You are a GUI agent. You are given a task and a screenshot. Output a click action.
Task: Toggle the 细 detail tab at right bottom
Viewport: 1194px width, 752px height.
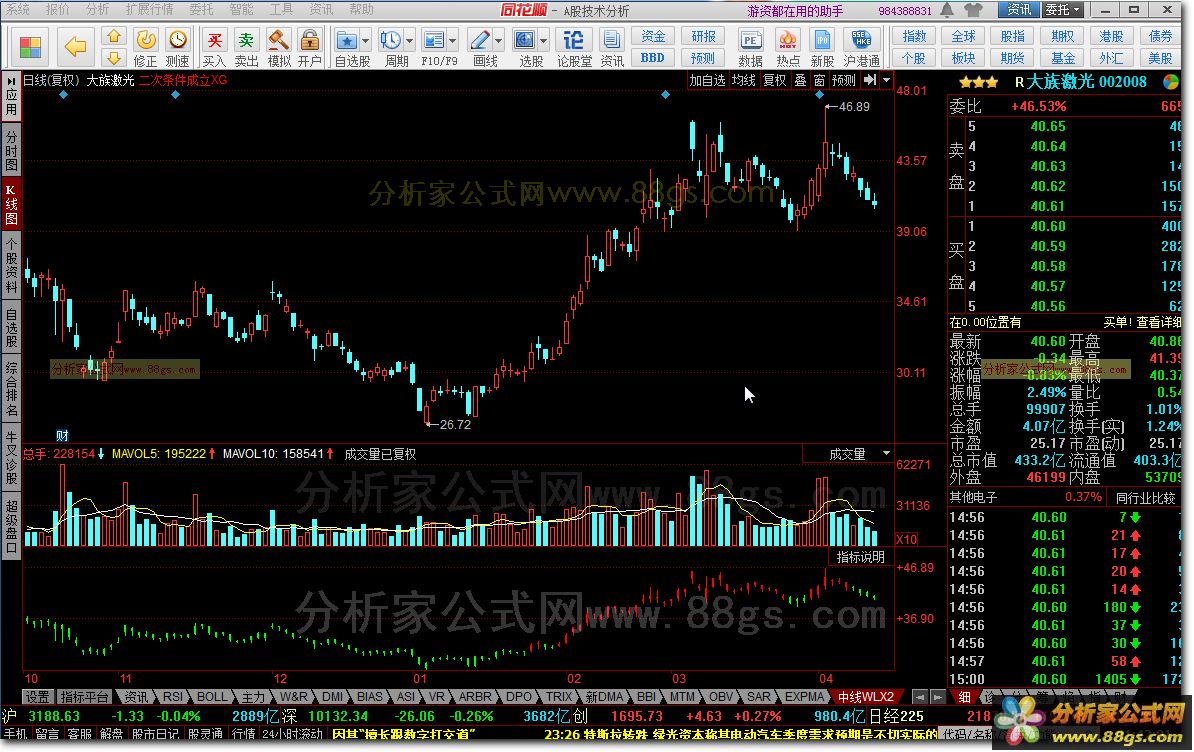click(x=964, y=696)
